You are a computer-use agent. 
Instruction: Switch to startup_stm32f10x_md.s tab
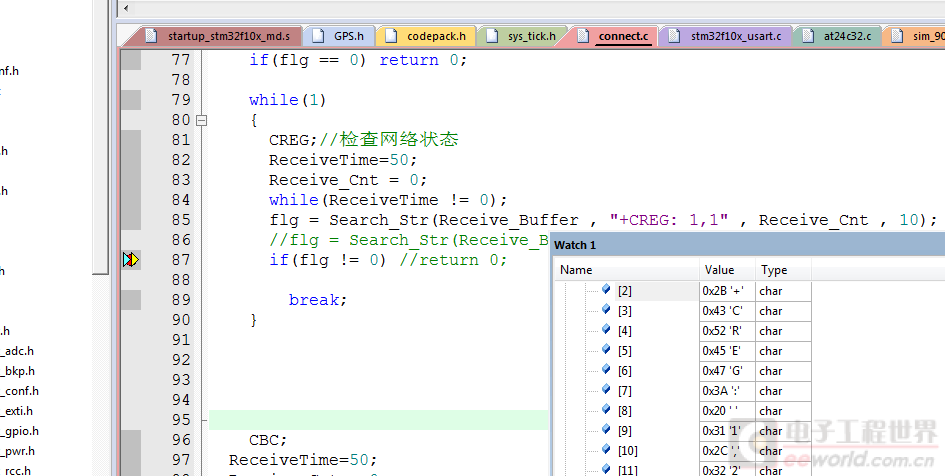(x=218, y=36)
